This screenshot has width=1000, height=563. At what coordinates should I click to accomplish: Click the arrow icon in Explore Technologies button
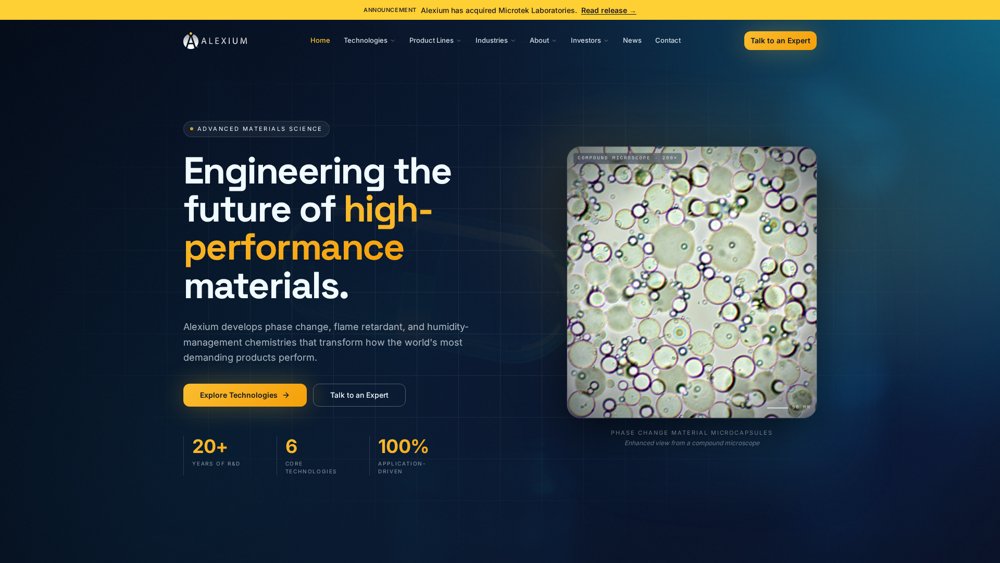pyautogui.click(x=286, y=395)
